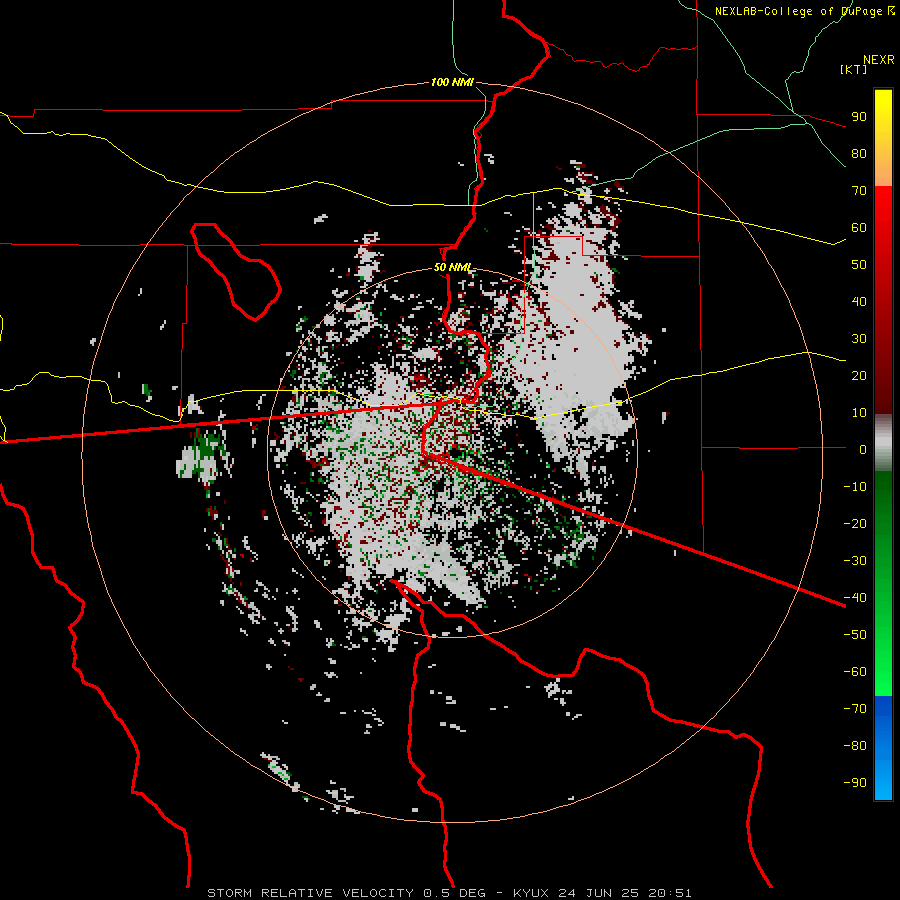Click the yellow top segment of color bar

coord(883,137)
